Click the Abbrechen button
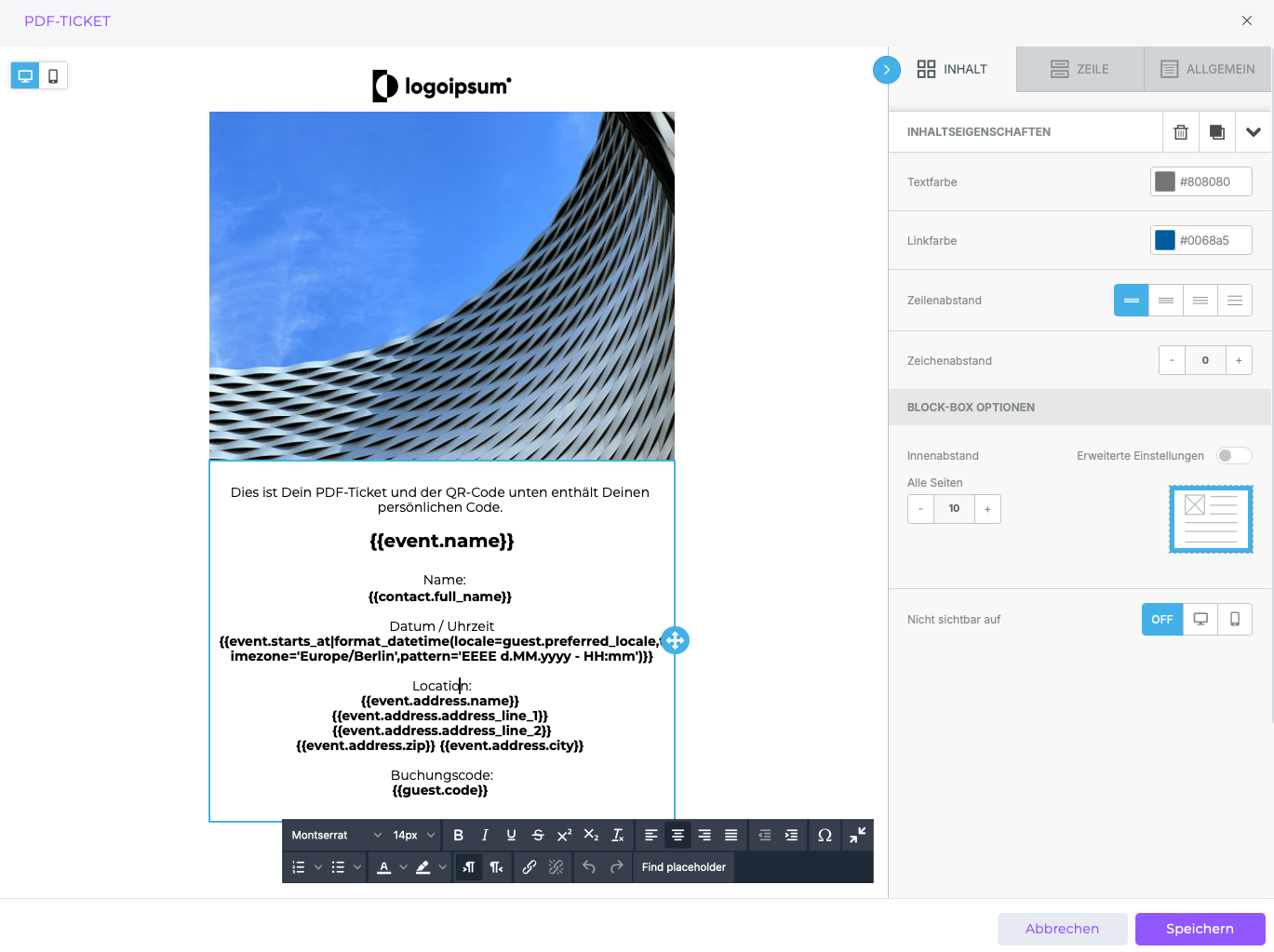 pos(1062,929)
